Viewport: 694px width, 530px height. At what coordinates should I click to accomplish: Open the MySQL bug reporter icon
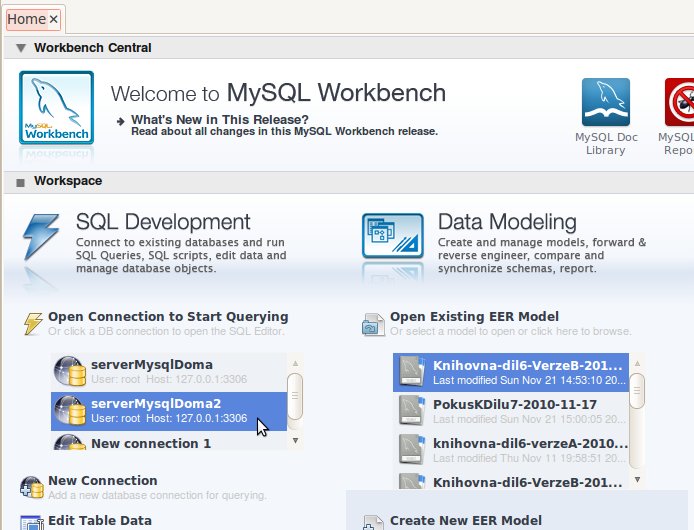679,102
